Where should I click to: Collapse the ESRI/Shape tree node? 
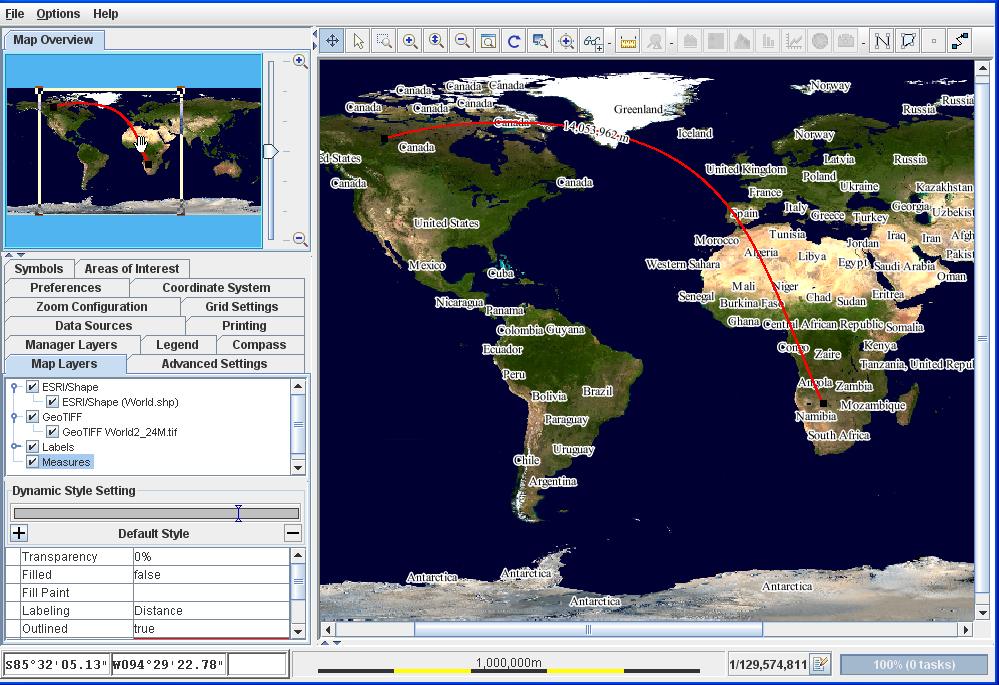pos(14,387)
